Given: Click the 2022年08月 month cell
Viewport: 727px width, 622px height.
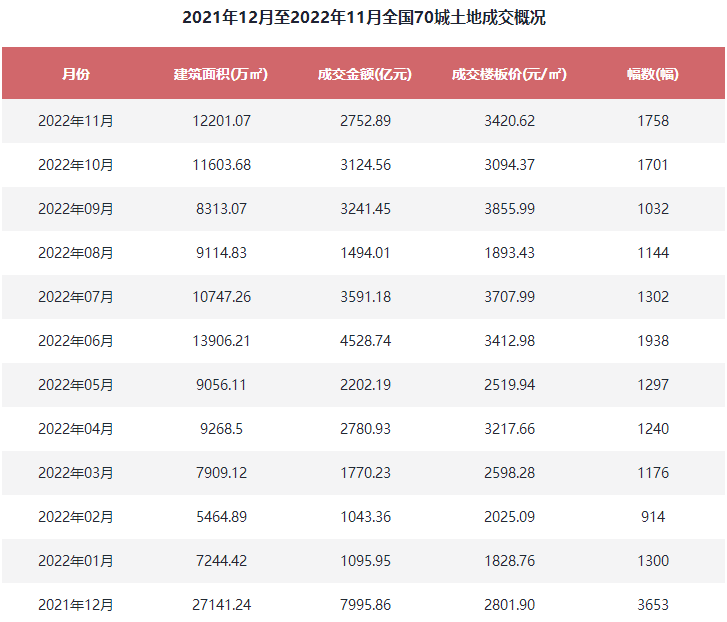Looking at the screenshot, I should point(76,253).
